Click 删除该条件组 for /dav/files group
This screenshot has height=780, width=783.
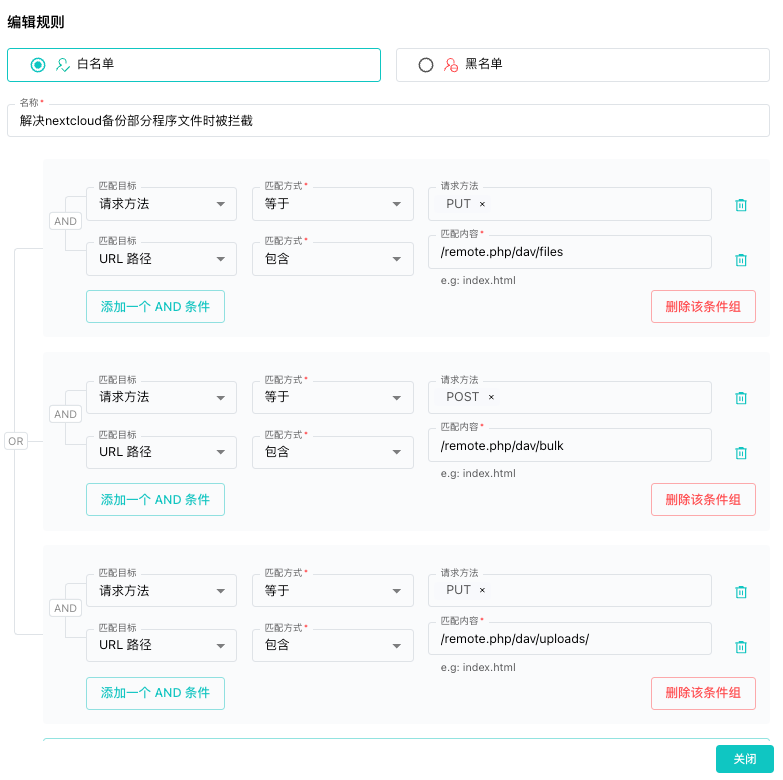click(x=703, y=307)
